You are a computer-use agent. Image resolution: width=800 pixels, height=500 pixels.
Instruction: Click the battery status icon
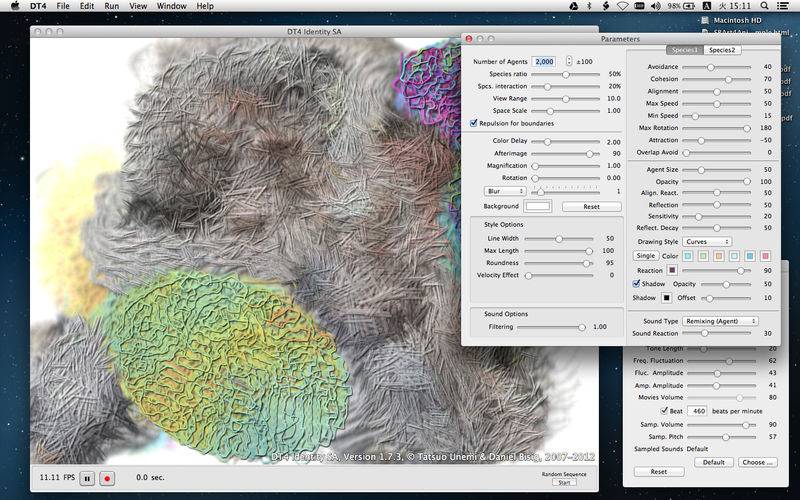coord(689,6)
